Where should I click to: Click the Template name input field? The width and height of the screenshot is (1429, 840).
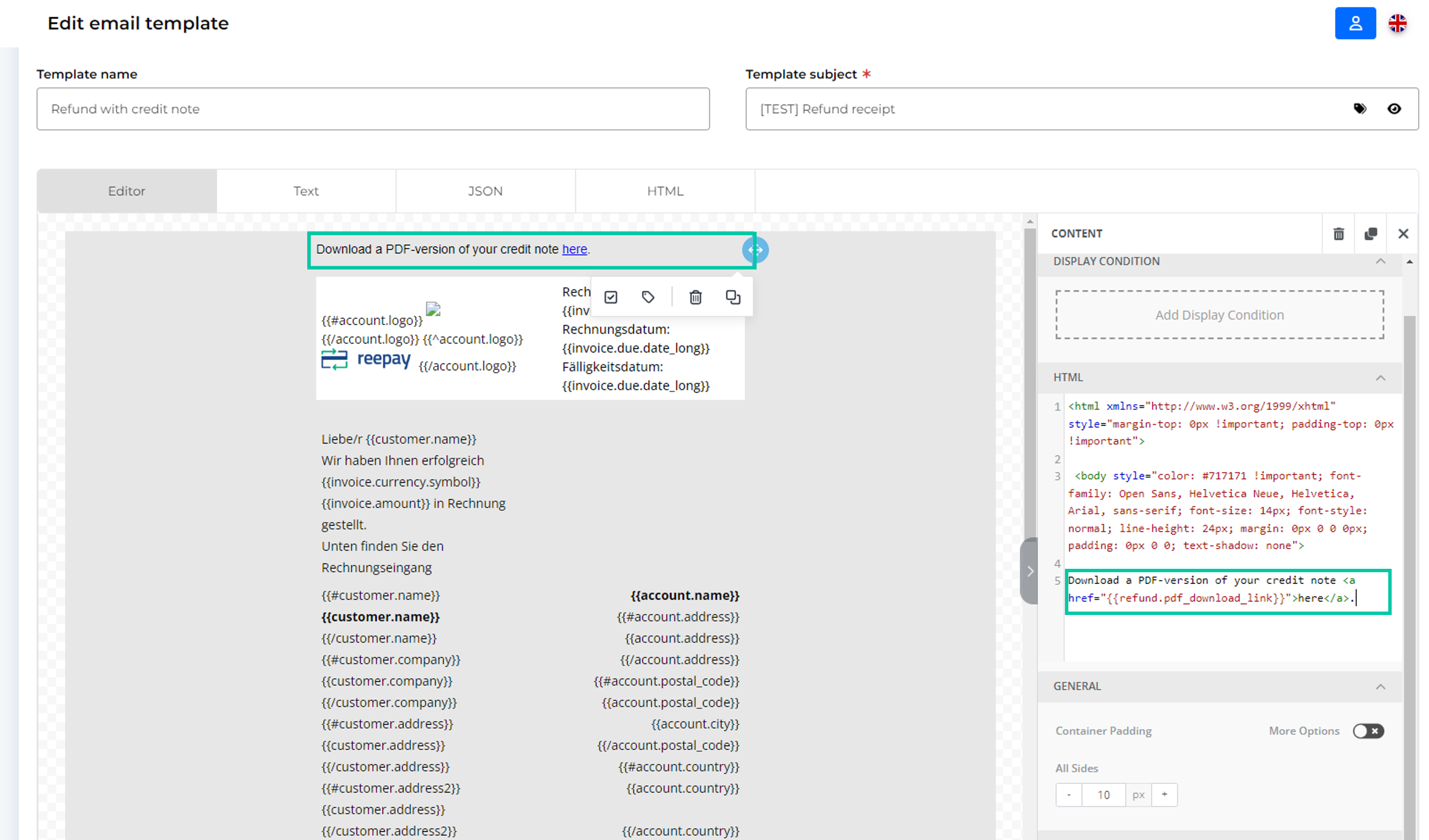pos(373,109)
